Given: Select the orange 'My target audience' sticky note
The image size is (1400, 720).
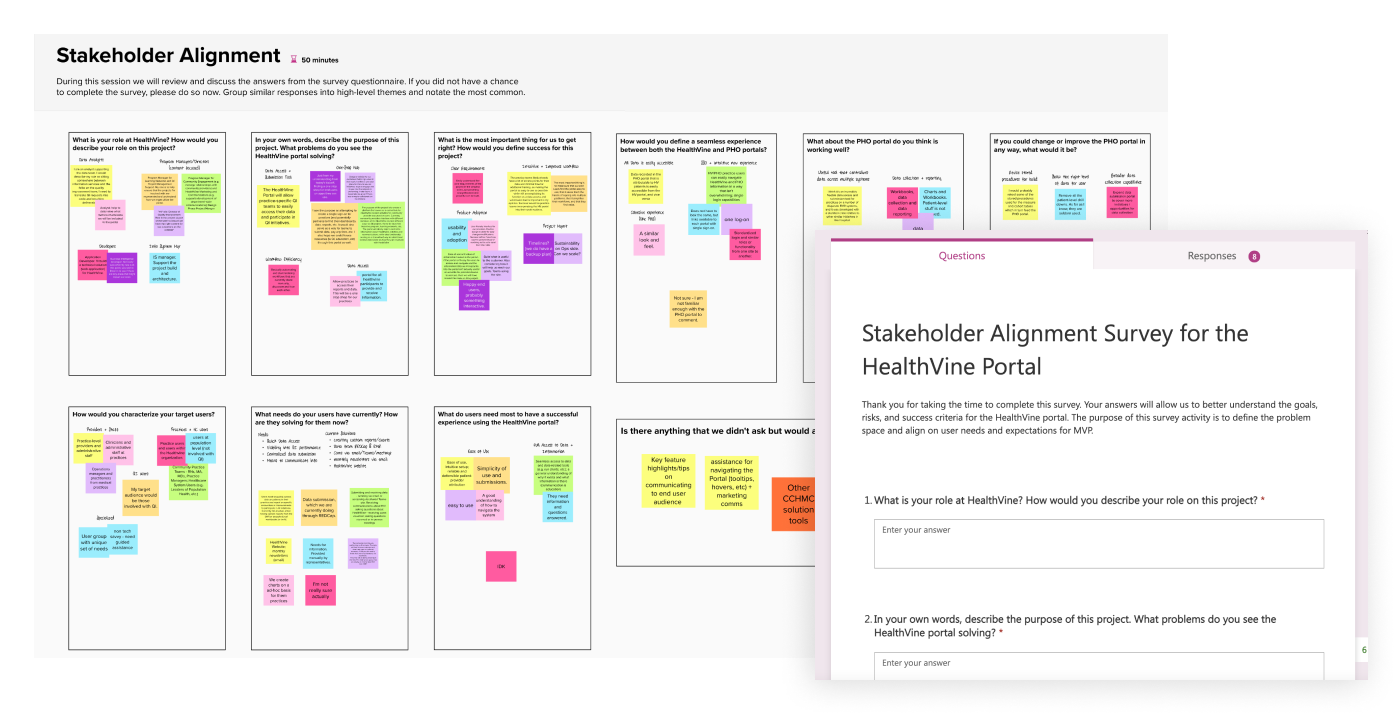Looking at the screenshot, I should 141,497.
